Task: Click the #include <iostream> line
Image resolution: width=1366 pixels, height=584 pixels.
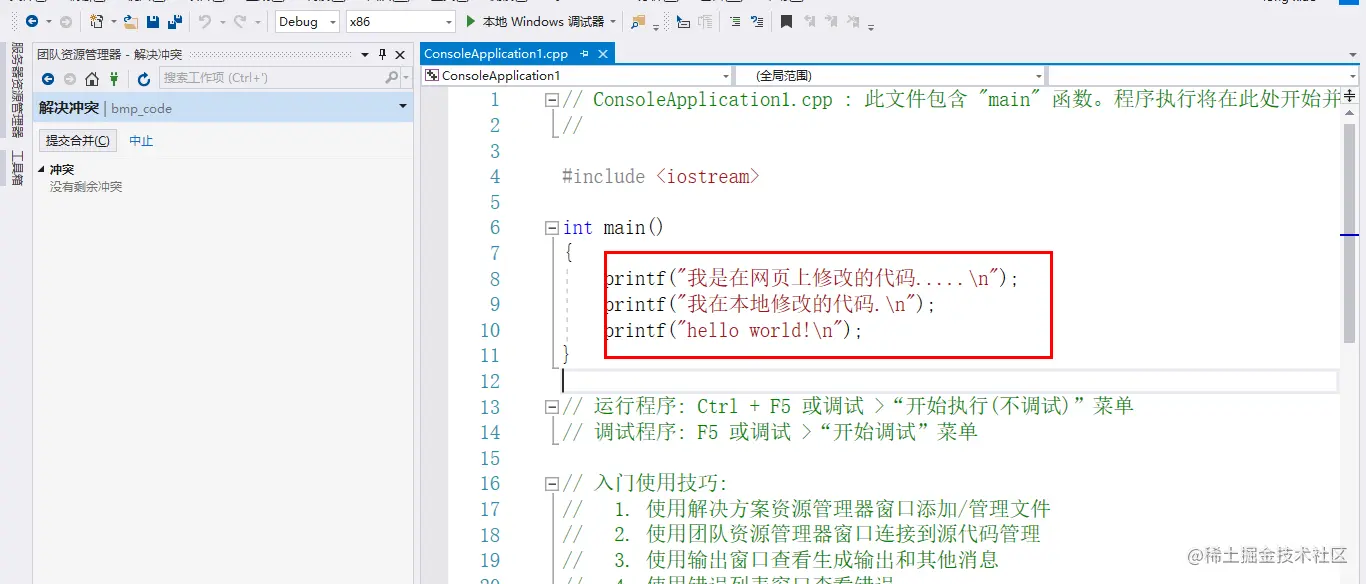Action: click(x=661, y=177)
